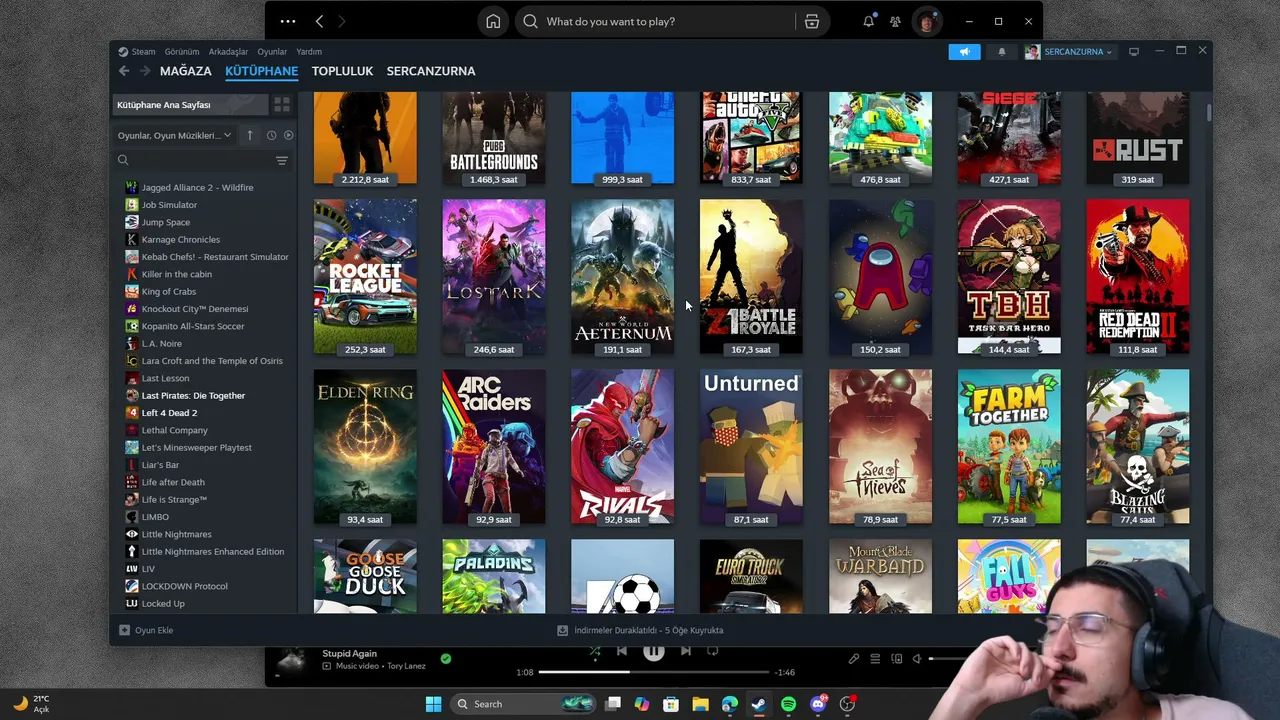Open File Explorer from the taskbar
Viewport: 1280px width, 720px height.
coord(700,704)
